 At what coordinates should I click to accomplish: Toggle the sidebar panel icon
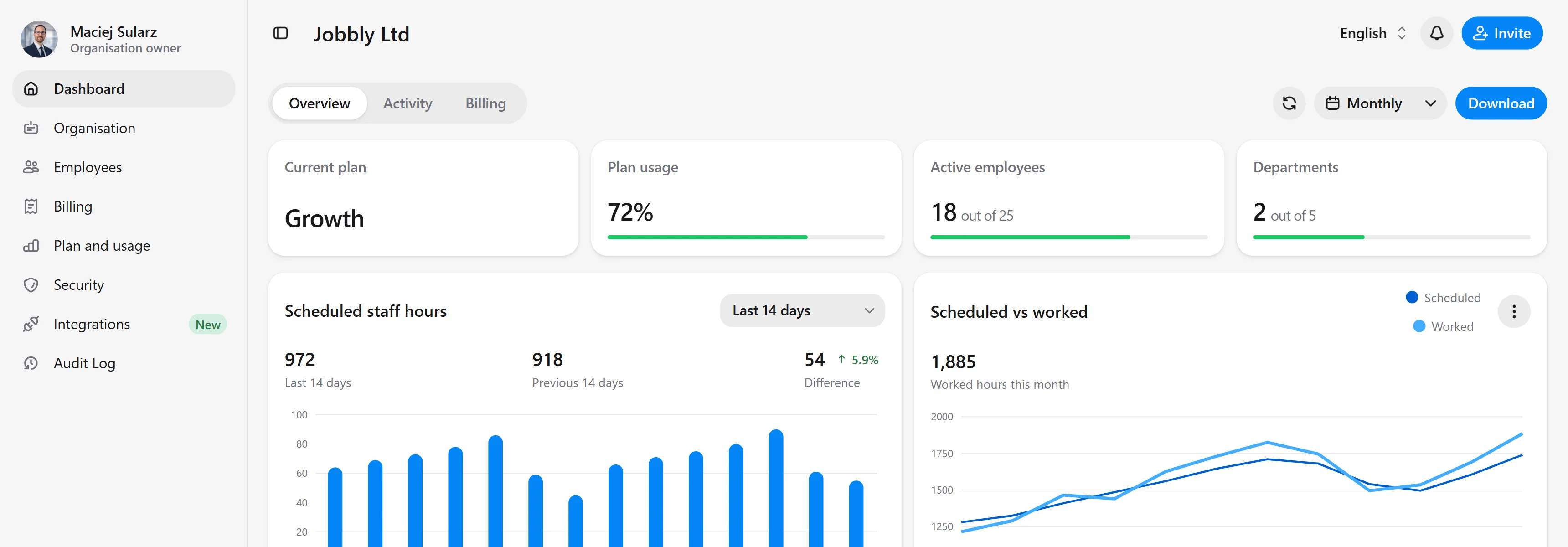coord(281,33)
